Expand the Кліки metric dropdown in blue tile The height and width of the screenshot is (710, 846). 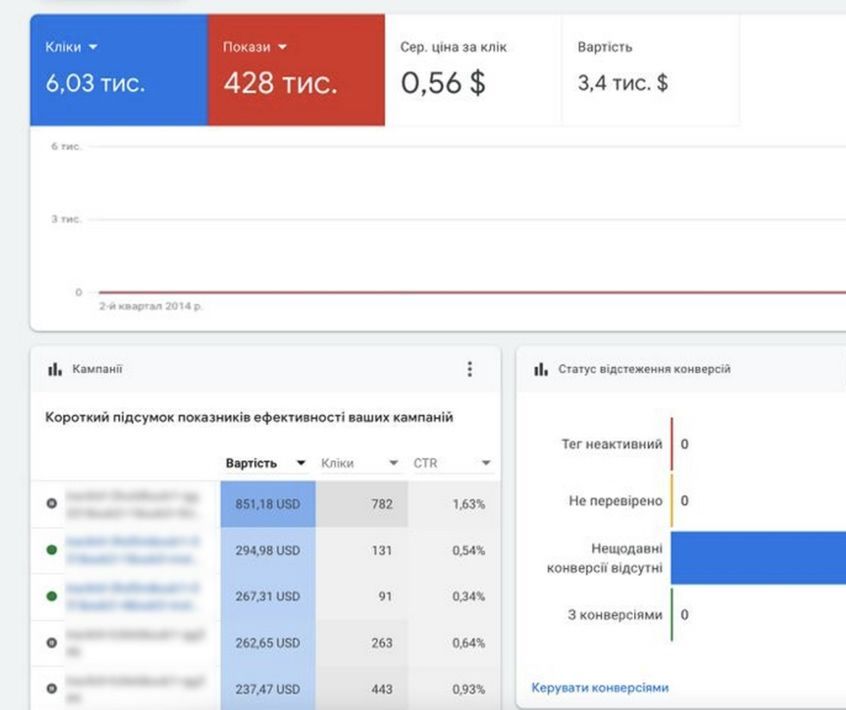pos(93,47)
